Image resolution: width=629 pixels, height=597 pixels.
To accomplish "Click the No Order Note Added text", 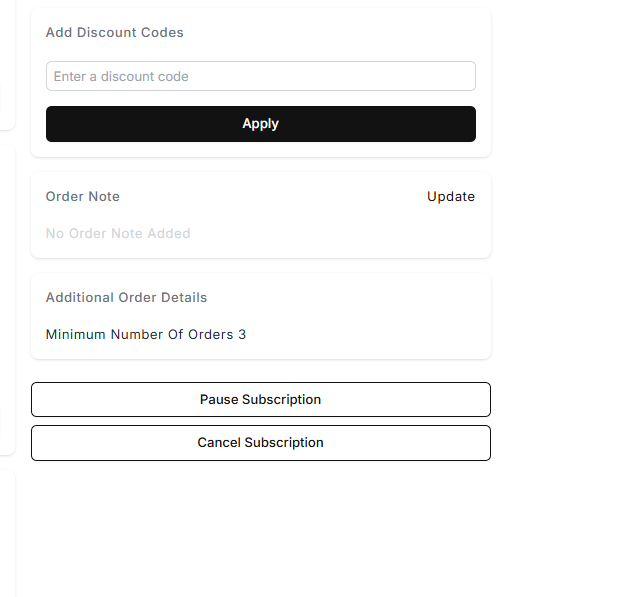I will 118,233.
